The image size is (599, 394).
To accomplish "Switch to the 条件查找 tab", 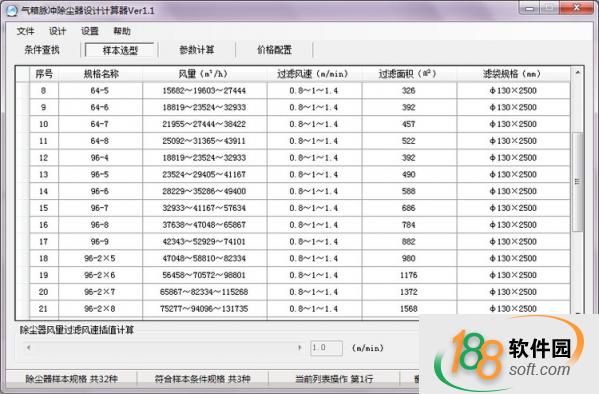I will (x=42, y=50).
